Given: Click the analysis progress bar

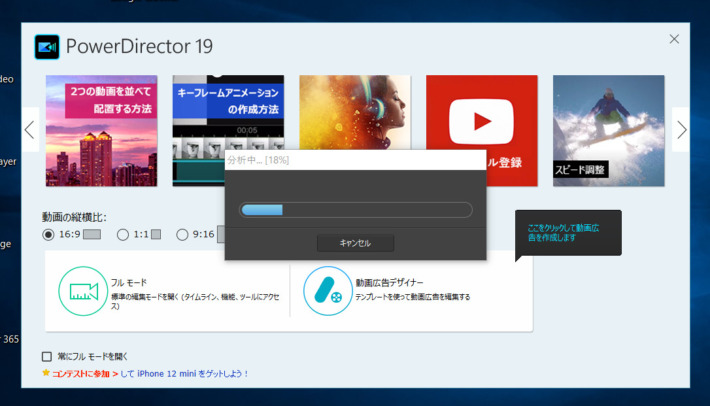Looking at the screenshot, I should pyautogui.click(x=355, y=210).
